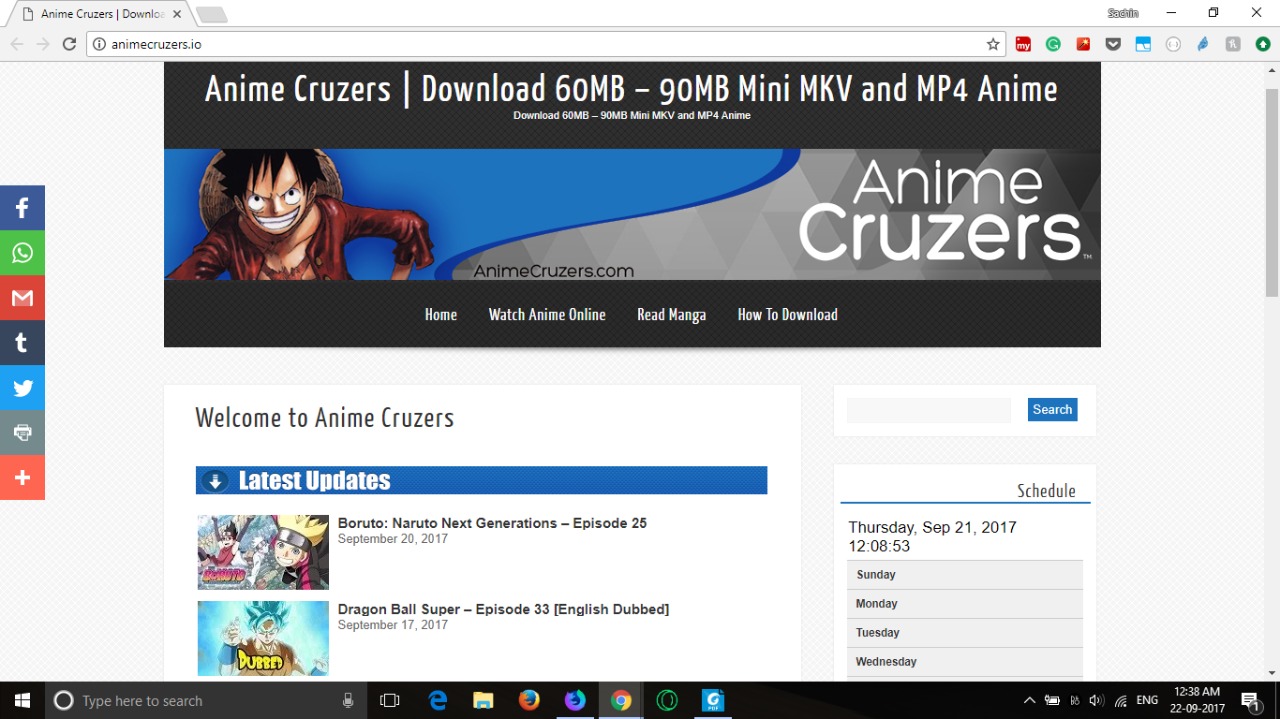
Task: Share the page on Facebook
Action: 22,208
